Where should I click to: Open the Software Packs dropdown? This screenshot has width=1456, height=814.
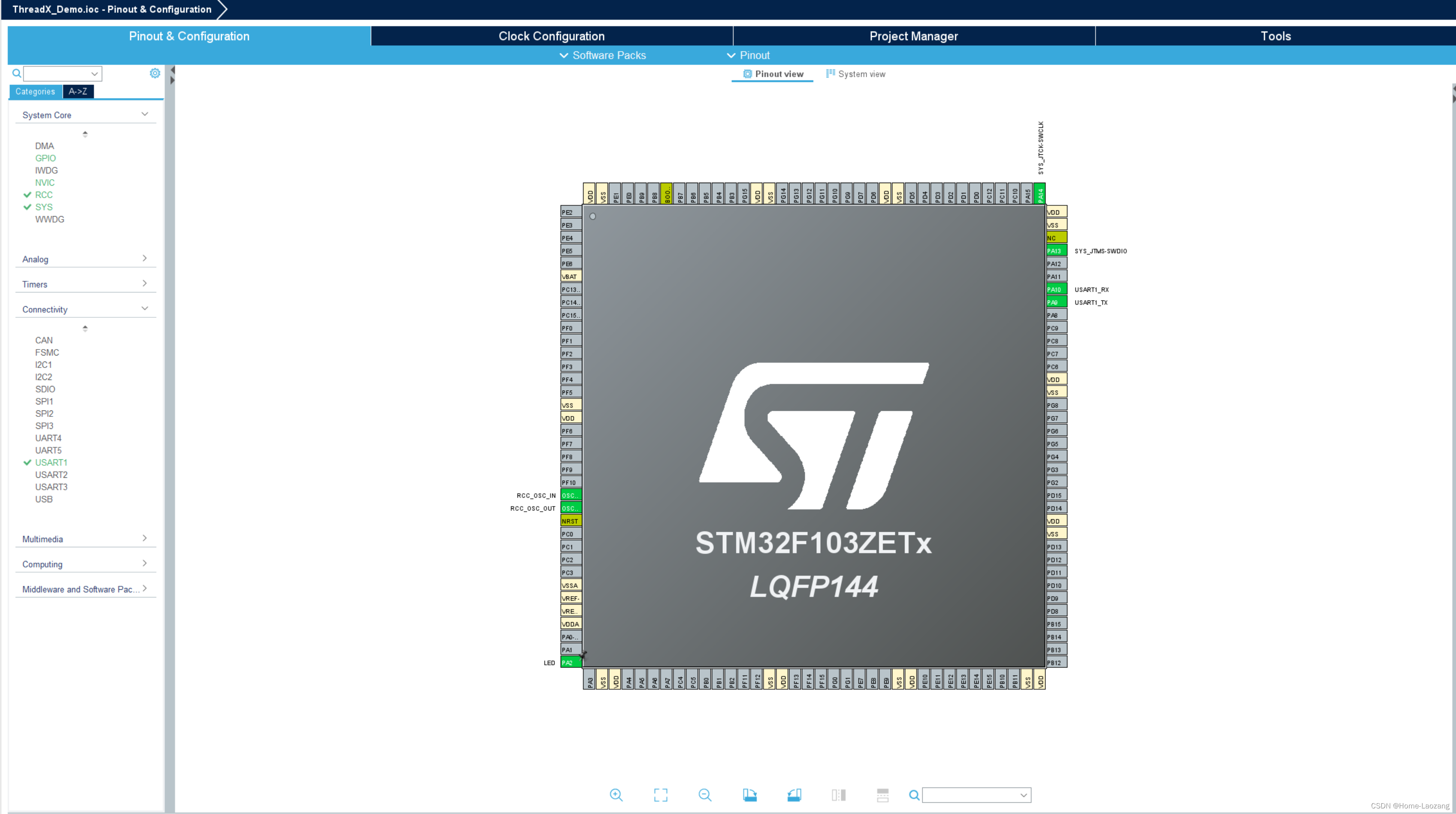(603, 55)
